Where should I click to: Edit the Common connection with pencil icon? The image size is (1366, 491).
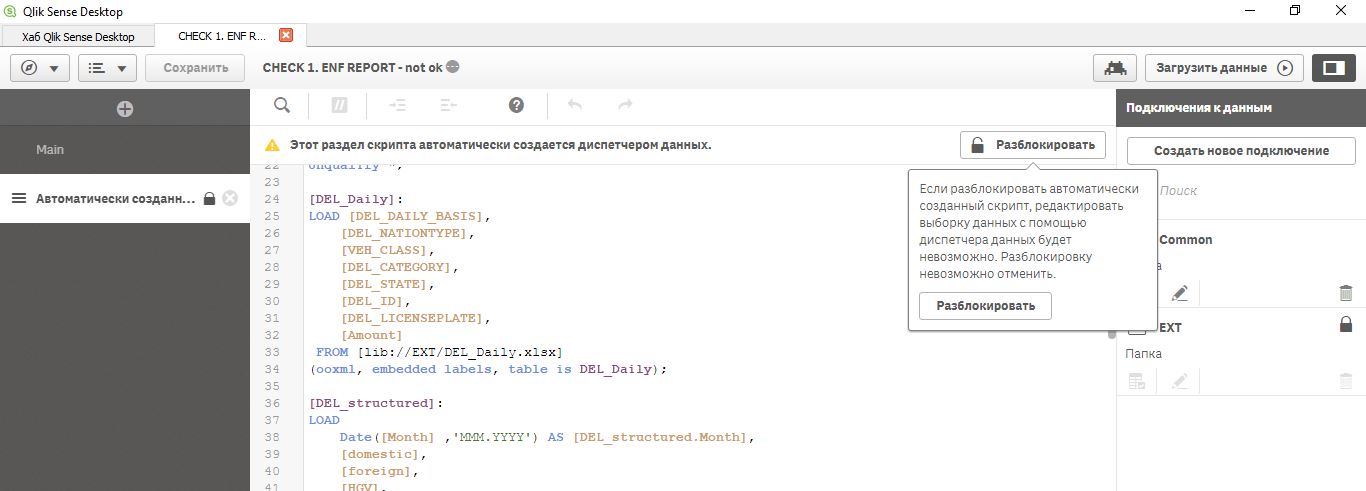pos(1180,293)
